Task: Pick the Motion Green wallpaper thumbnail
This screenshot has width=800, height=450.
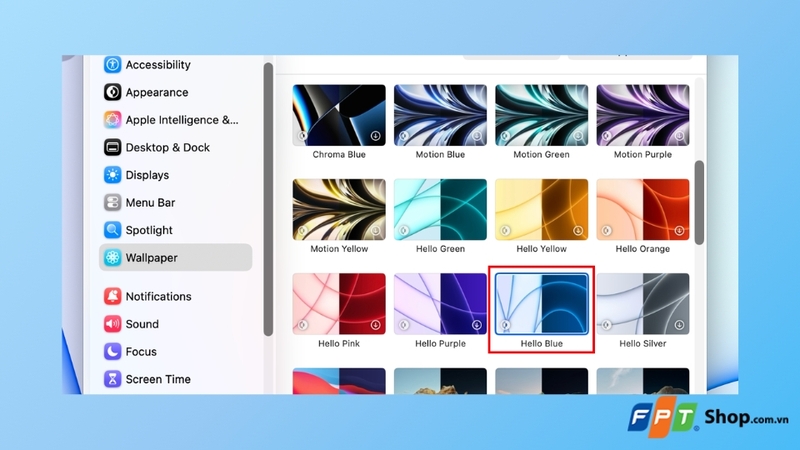Action: point(541,115)
